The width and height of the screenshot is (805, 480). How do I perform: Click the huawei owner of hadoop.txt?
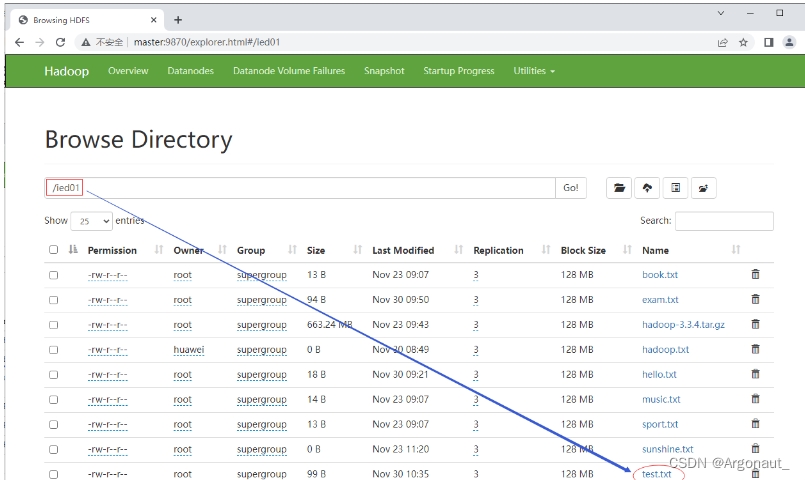pyautogui.click(x=188, y=350)
